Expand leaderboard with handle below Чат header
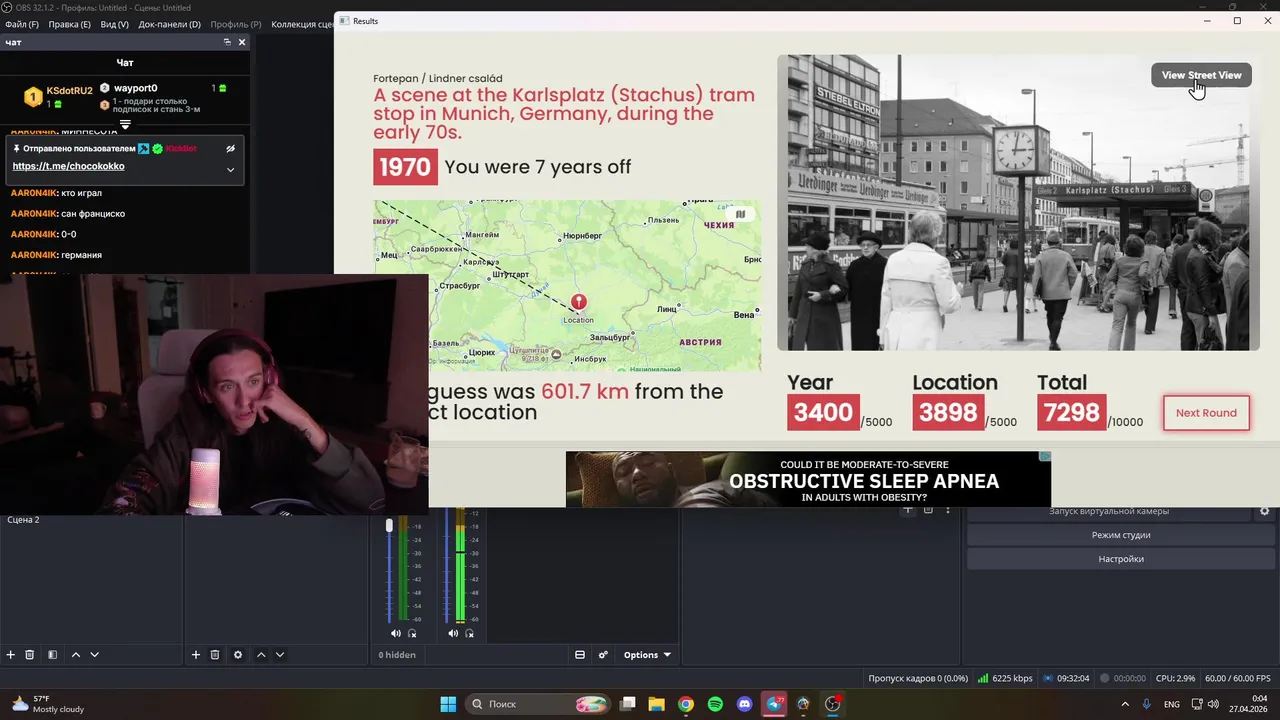This screenshot has height=720, width=1280. [125, 125]
